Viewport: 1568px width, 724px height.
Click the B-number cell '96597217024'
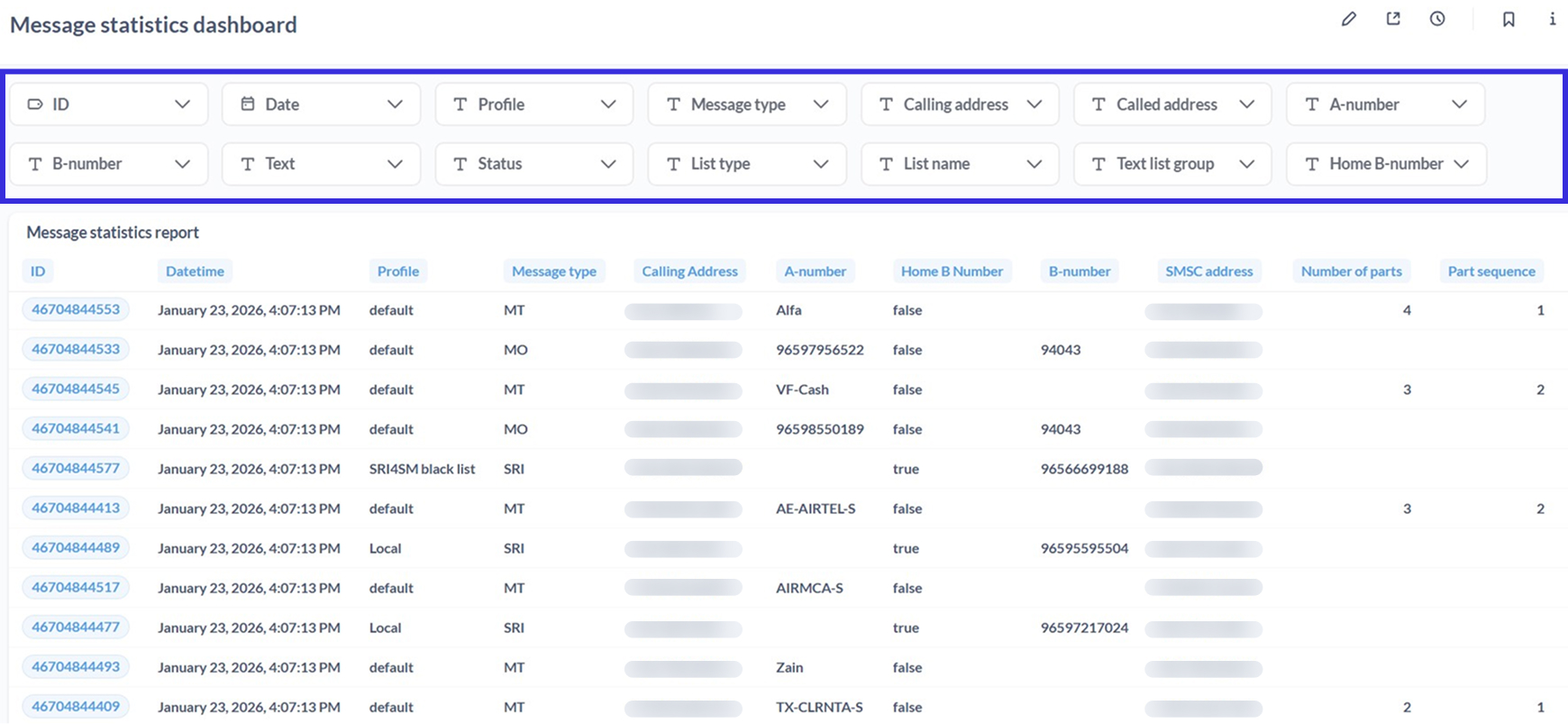click(x=1084, y=628)
